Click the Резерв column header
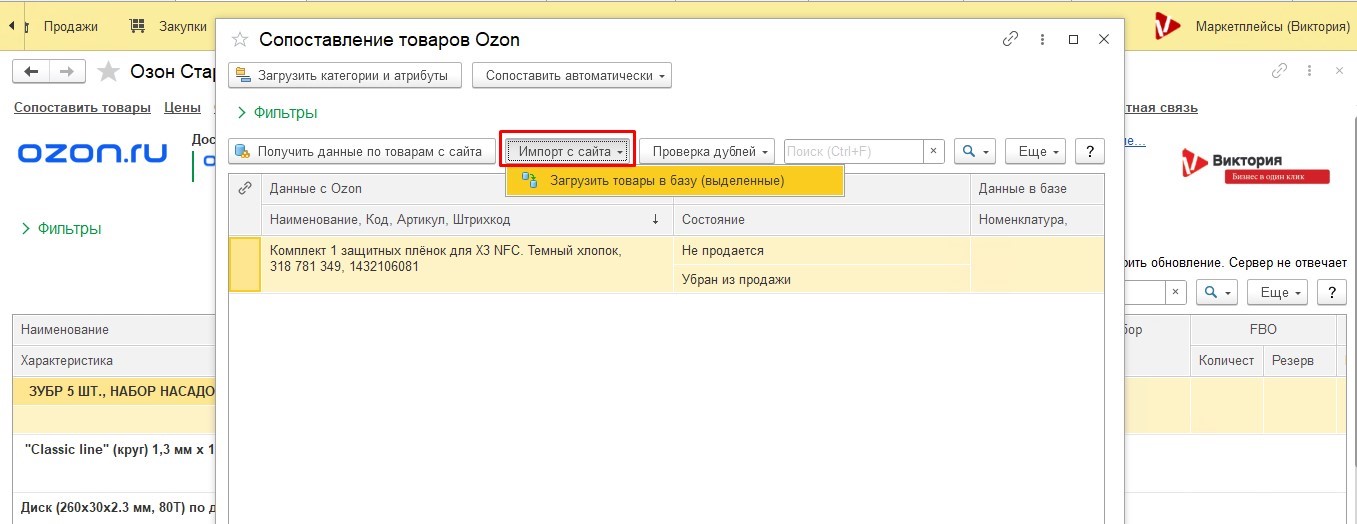This screenshot has height=524, width=1357. (1299, 360)
